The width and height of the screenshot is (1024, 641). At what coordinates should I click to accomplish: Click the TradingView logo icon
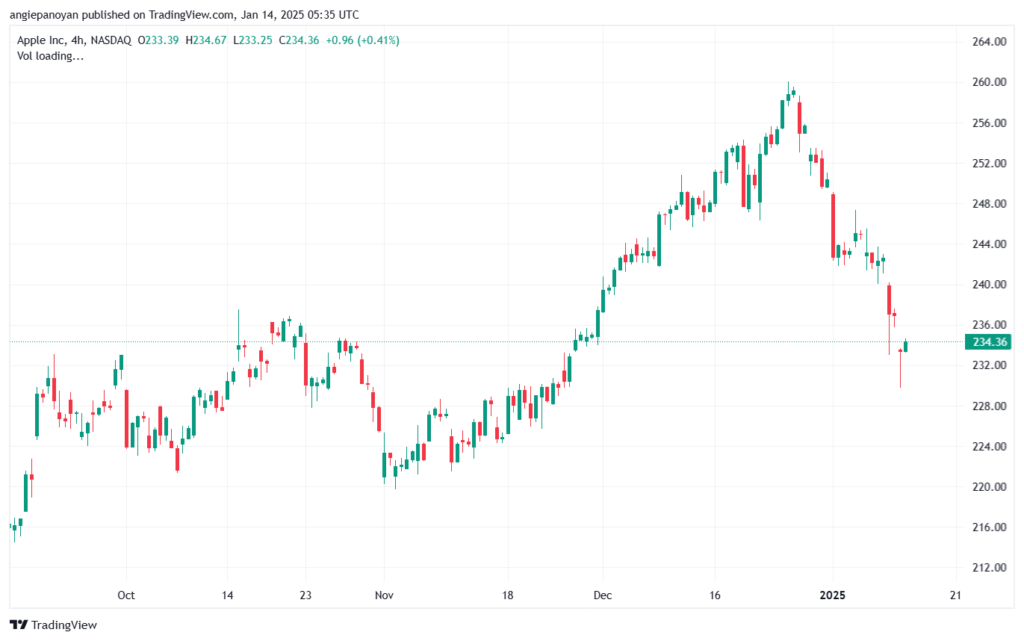[19, 625]
